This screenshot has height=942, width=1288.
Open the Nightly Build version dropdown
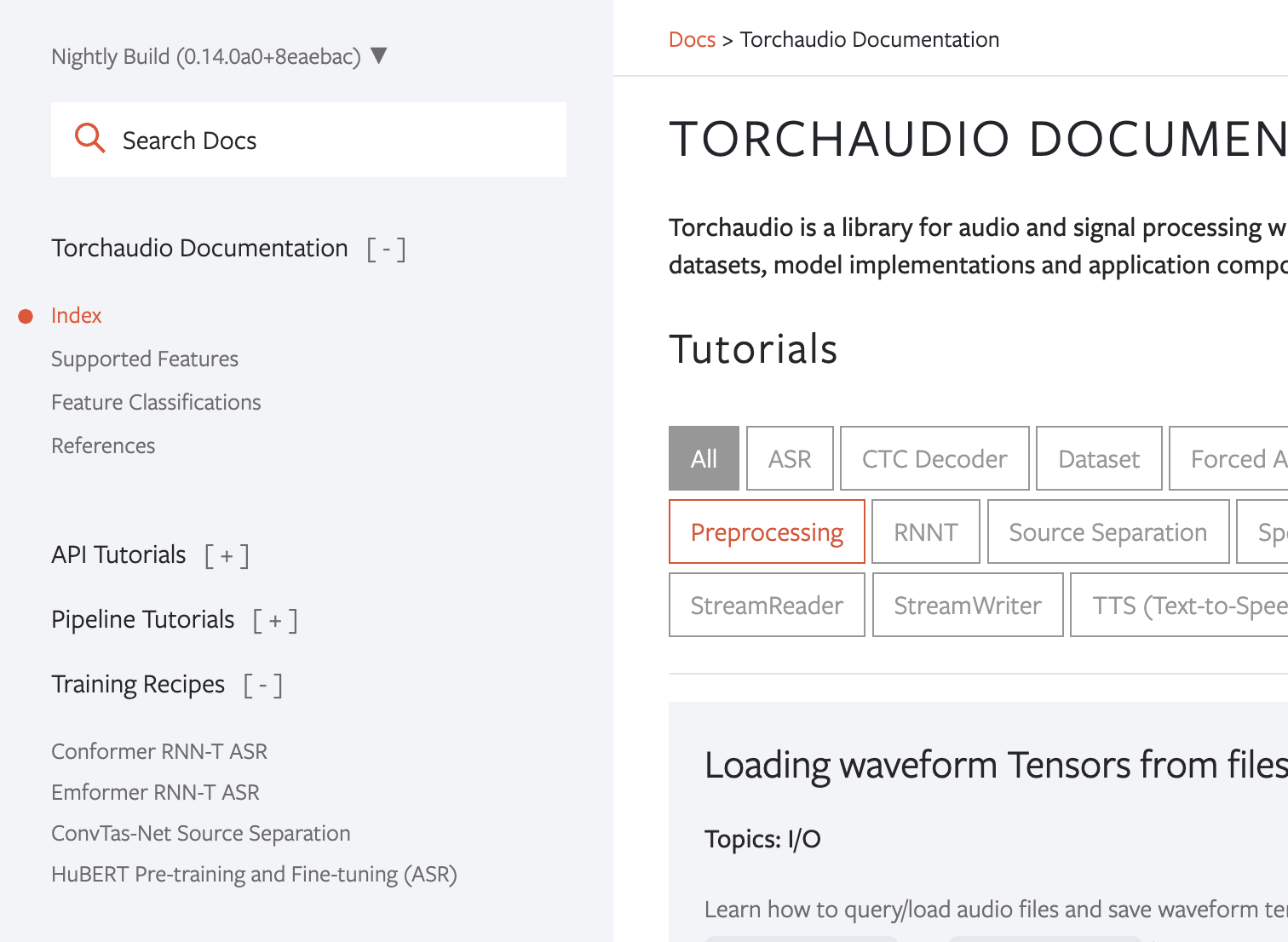tap(219, 56)
